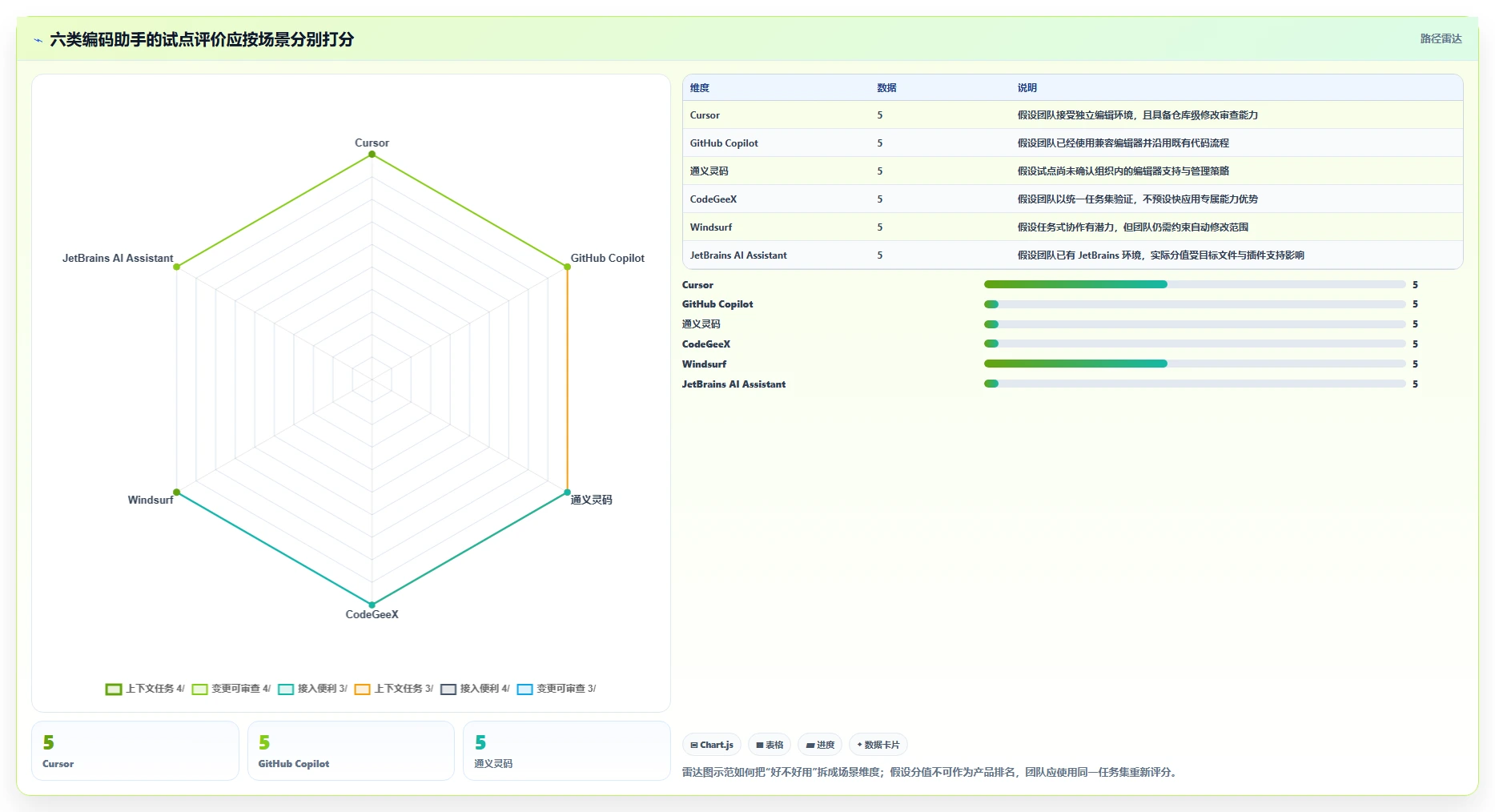Click the GitHub Copilot description 假设团队已经使用兼容编辑器
This screenshot has height=812, width=1495.
tap(1123, 143)
